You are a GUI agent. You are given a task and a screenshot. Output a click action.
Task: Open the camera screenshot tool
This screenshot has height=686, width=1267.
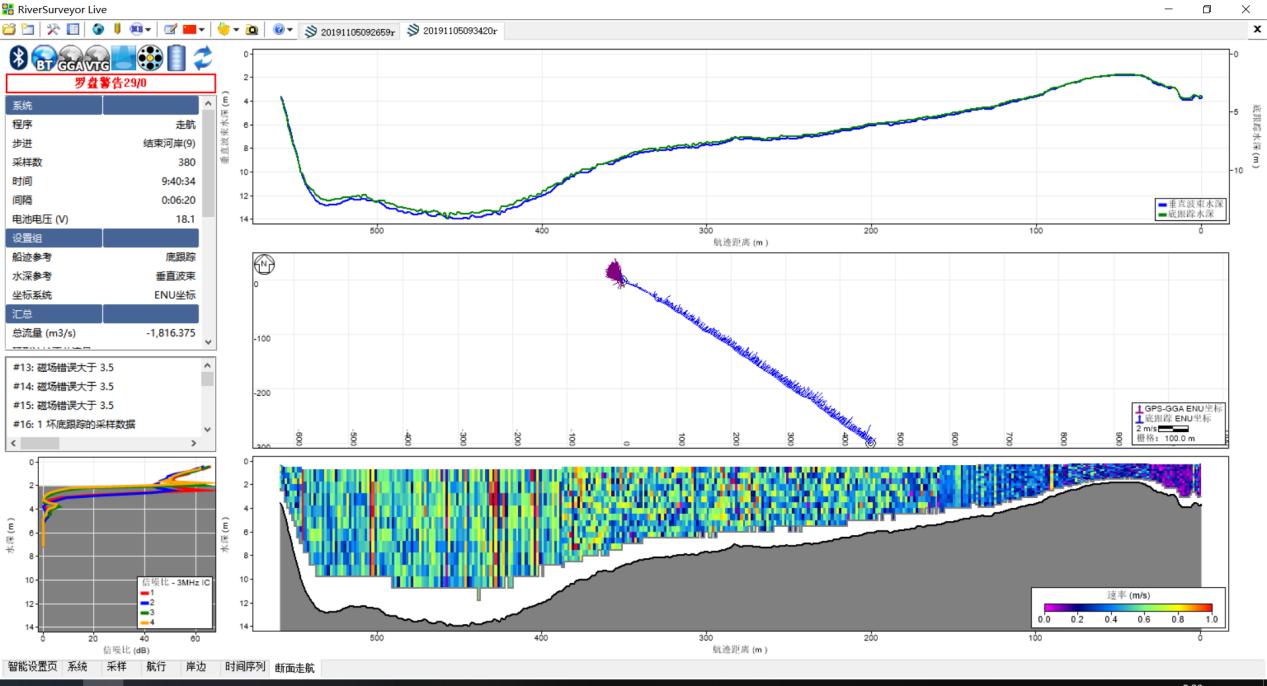point(252,30)
